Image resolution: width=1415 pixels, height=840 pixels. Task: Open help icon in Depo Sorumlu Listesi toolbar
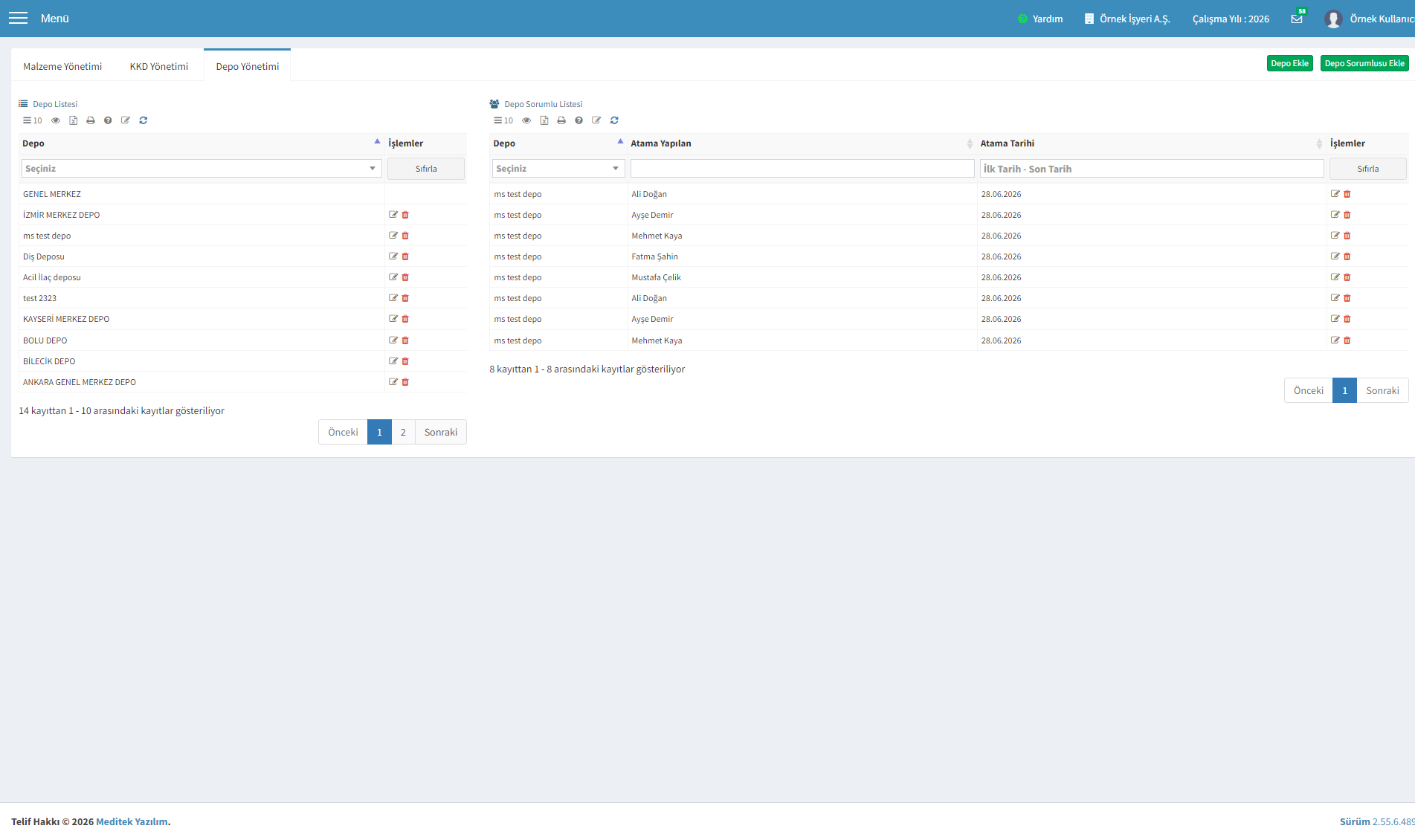578,120
